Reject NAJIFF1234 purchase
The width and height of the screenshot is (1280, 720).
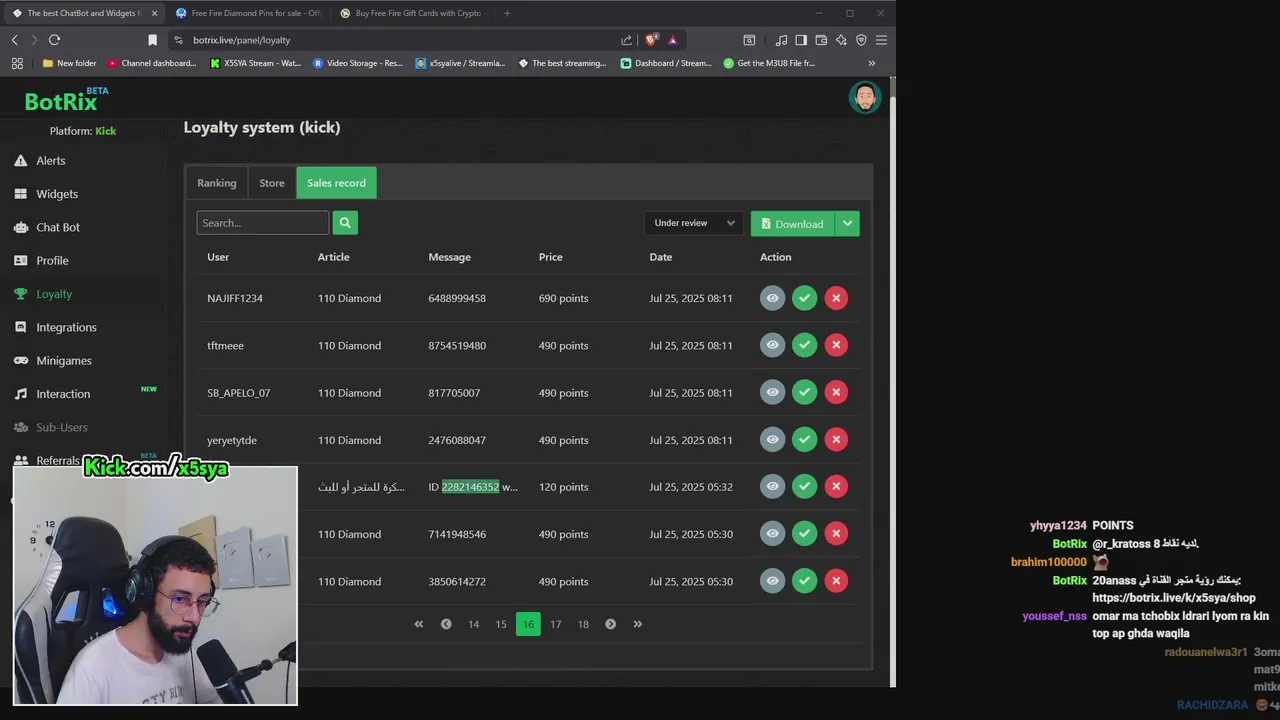[x=836, y=298]
